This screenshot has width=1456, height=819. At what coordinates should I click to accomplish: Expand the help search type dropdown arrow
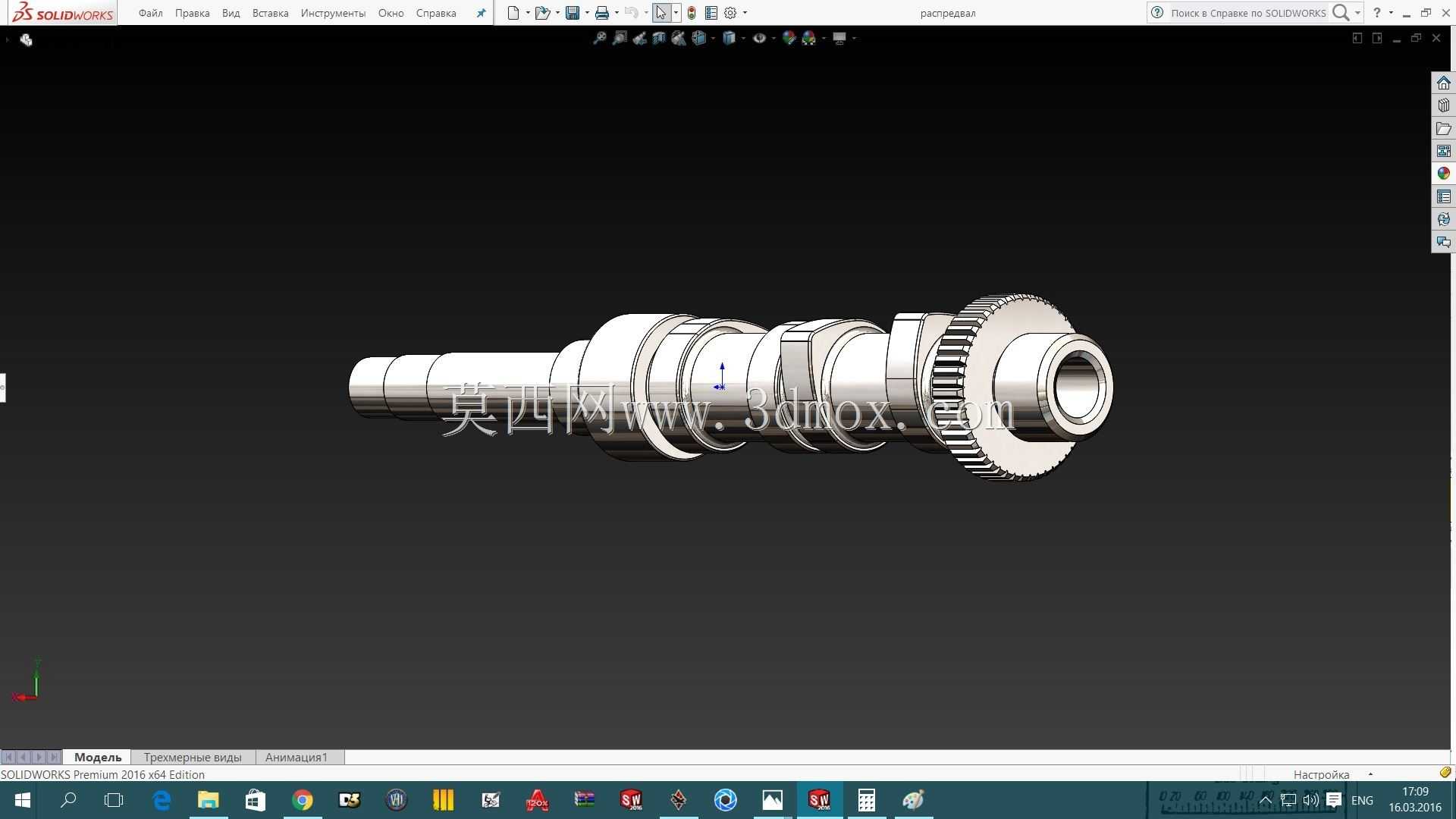[x=1357, y=13]
